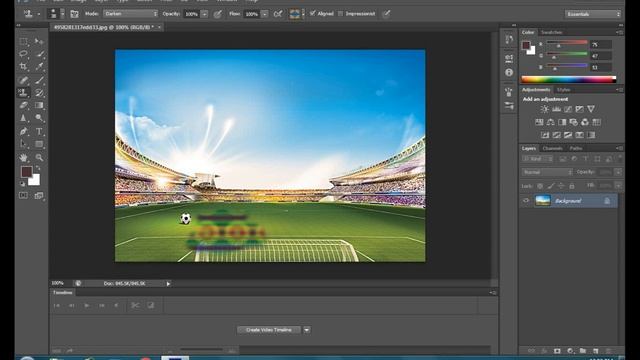
Task: Select the Sharpen/Blur tool
Action: pos(24,118)
